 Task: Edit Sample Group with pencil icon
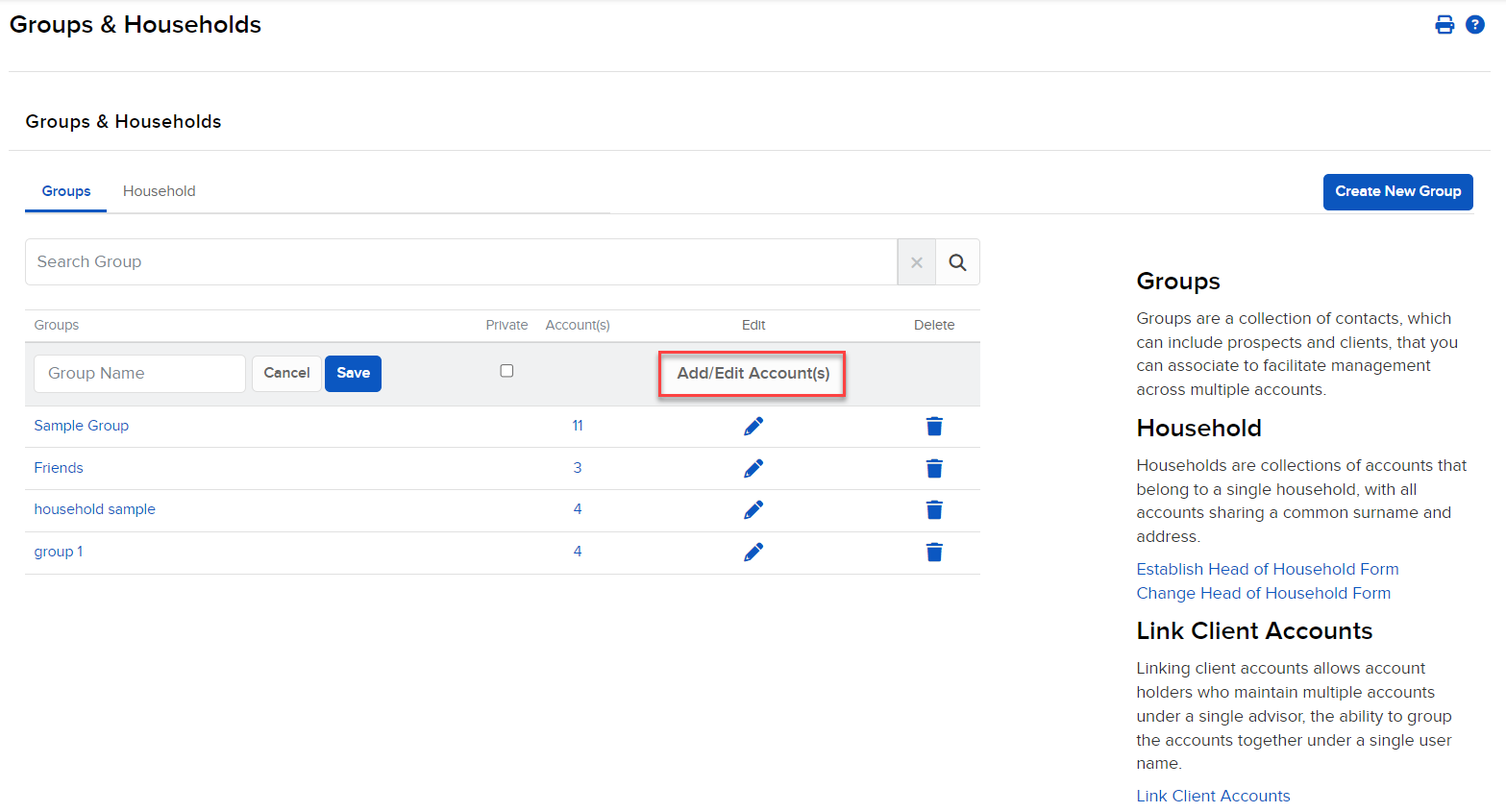coord(753,426)
